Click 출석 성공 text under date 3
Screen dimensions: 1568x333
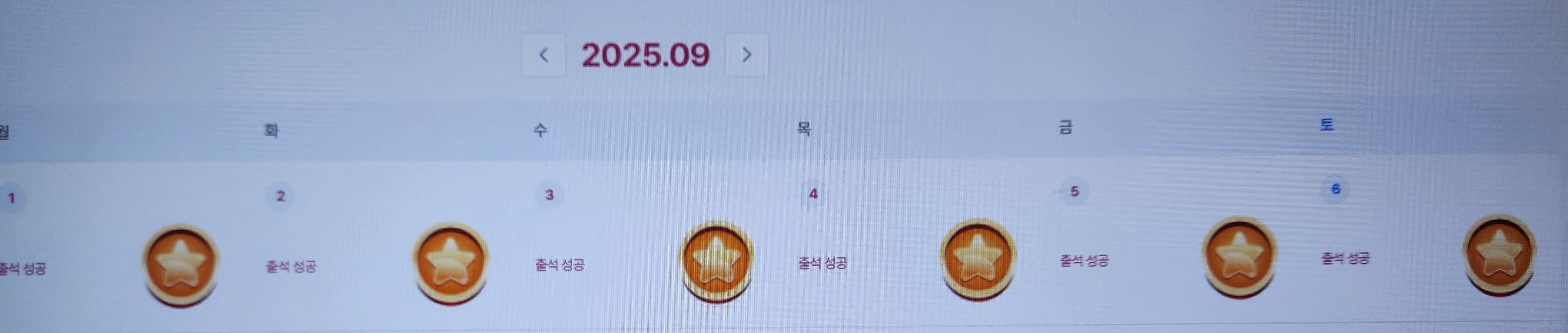pos(559,265)
